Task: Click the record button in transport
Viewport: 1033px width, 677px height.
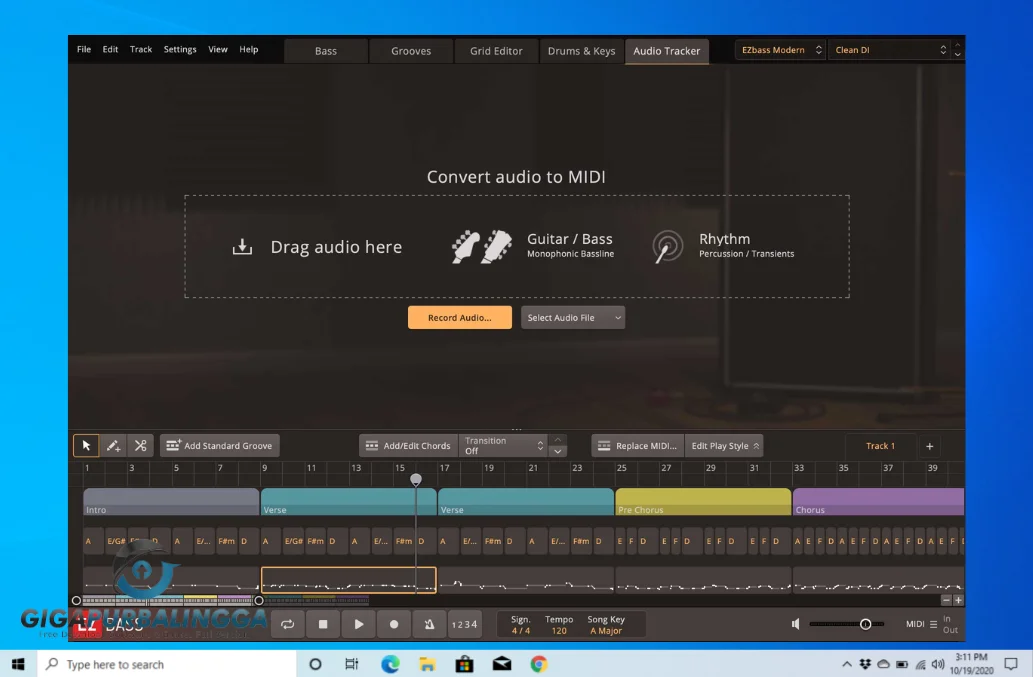Action: 394,624
